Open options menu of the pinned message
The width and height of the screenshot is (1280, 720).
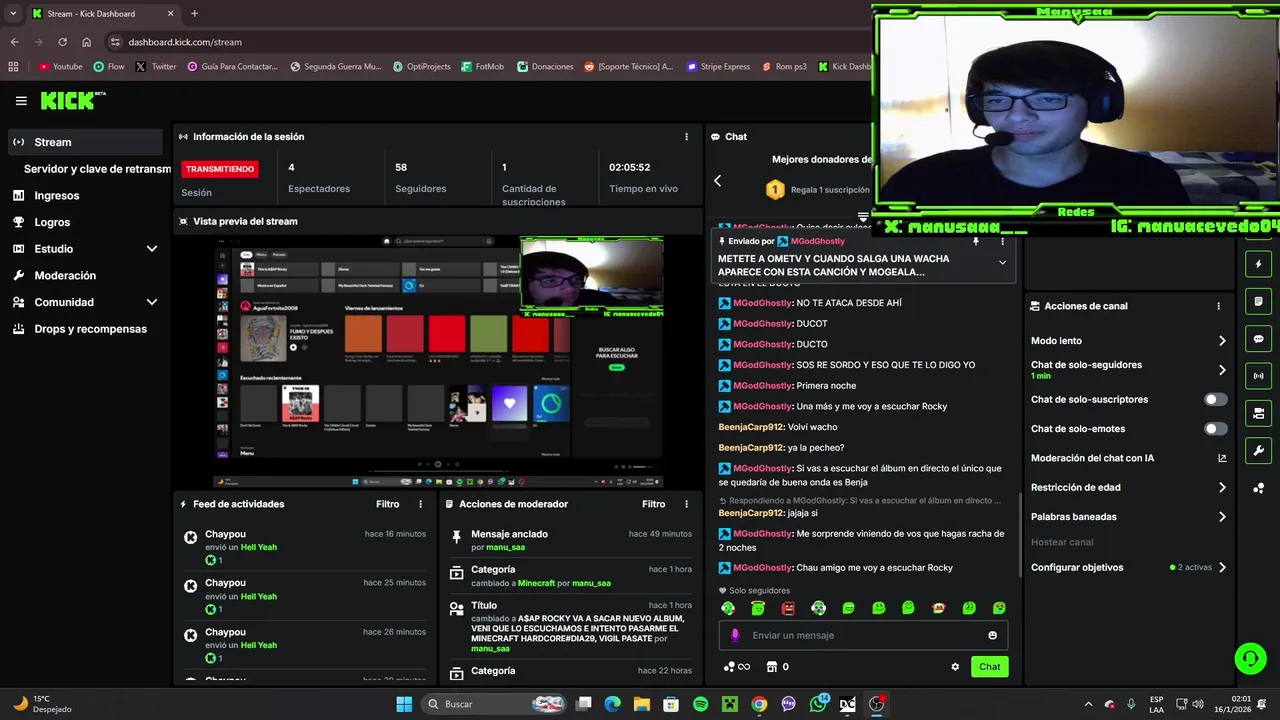click(1002, 241)
